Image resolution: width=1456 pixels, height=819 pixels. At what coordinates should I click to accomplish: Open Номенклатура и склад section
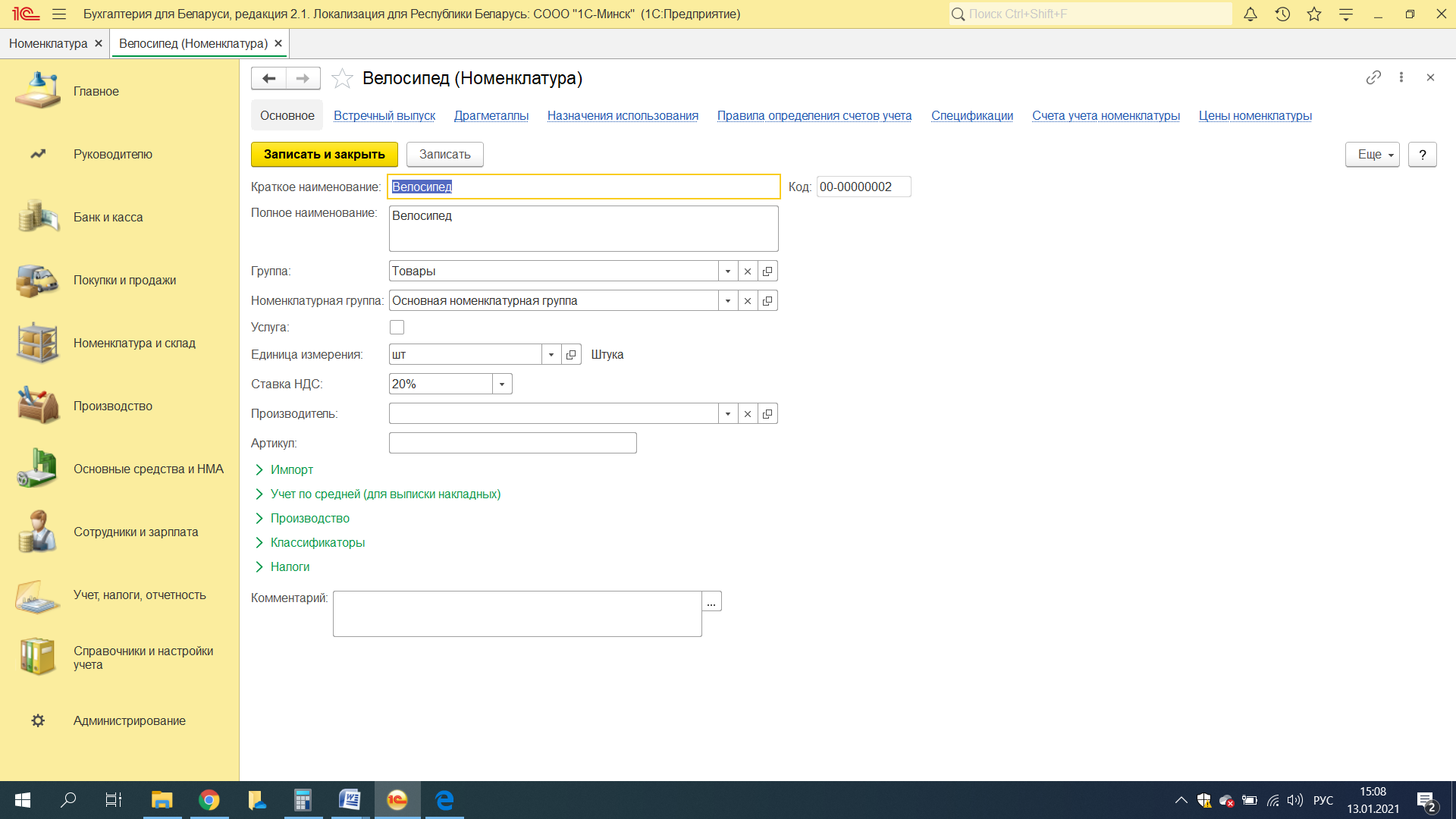[134, 343]
